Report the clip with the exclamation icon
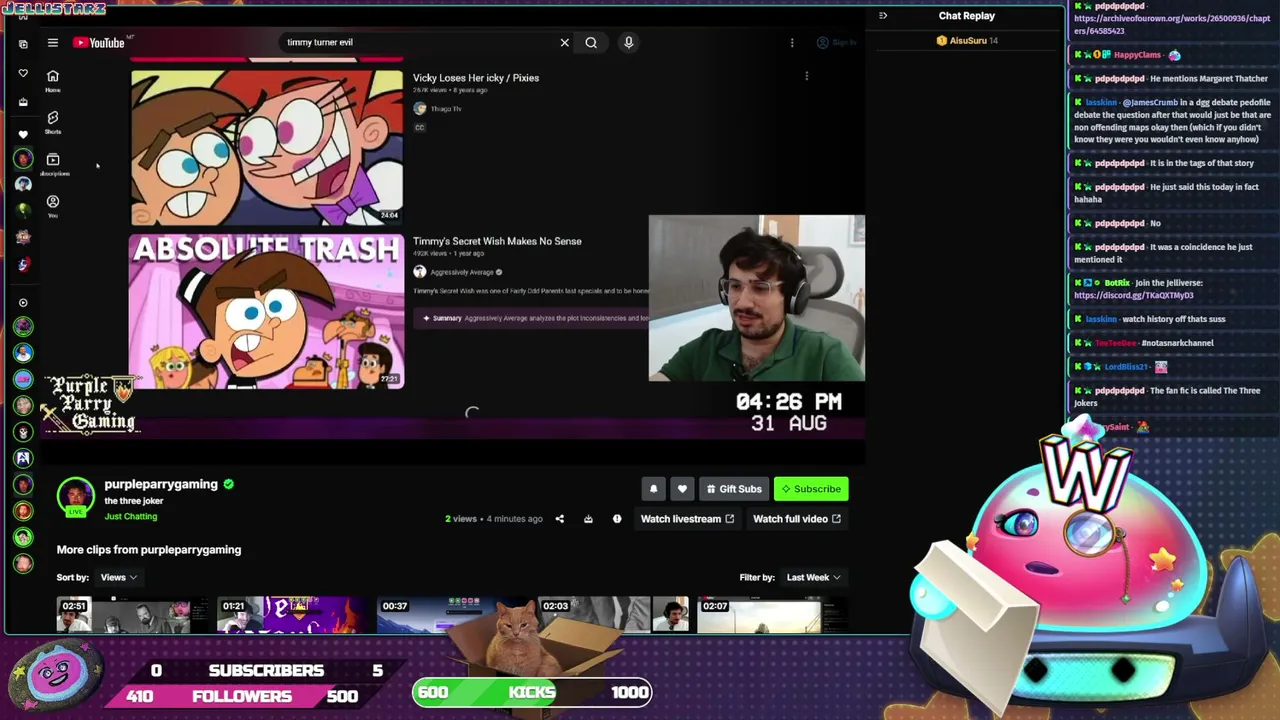Viewport: 1280px width, 720px height. 617,519
